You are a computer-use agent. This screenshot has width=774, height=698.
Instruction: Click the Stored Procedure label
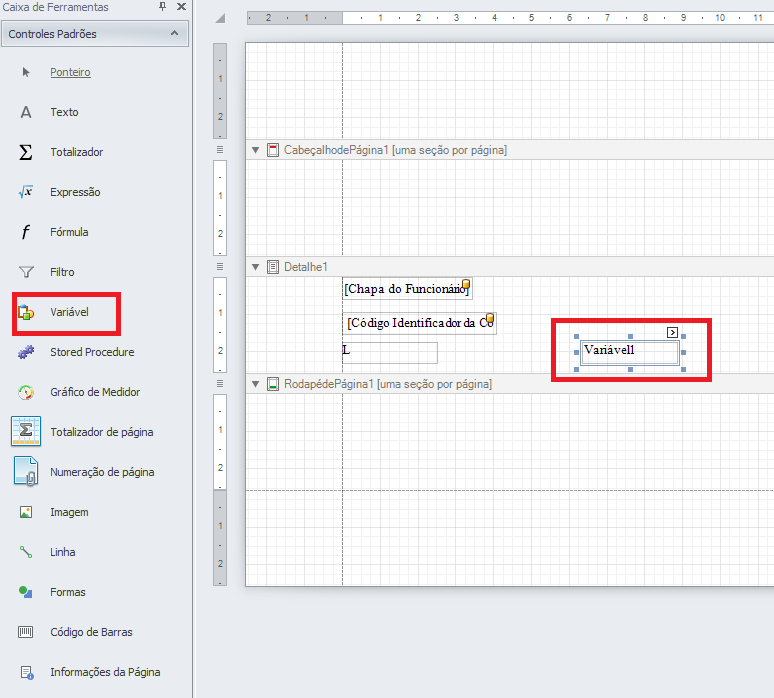pos(92,352)
